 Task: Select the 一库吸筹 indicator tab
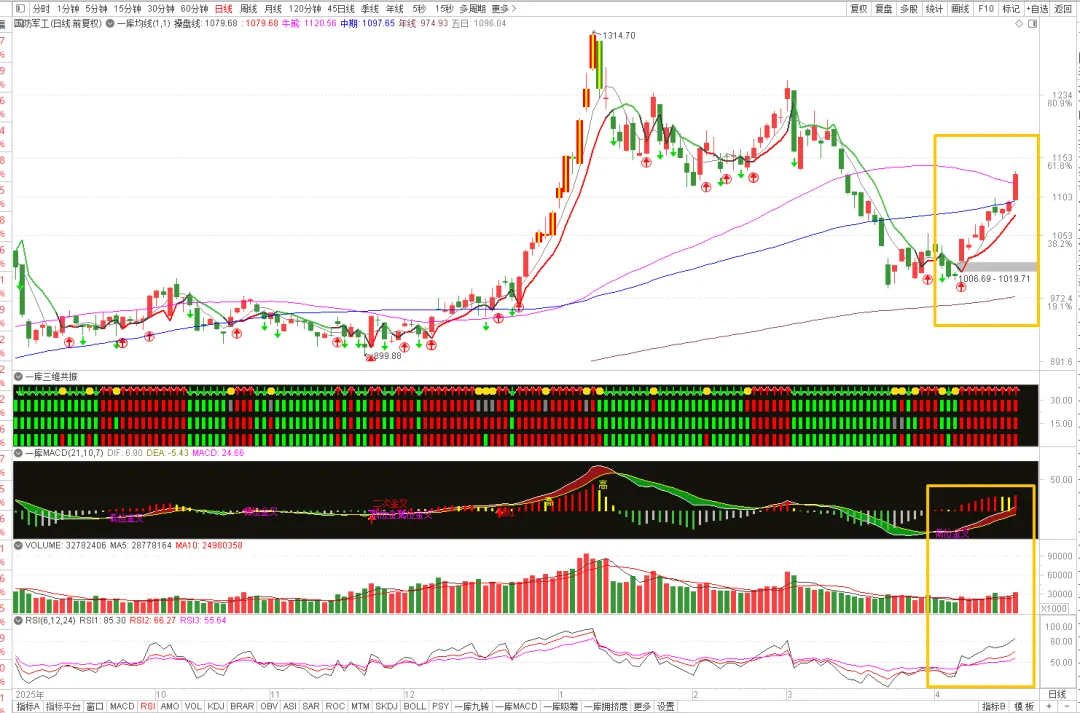click(560, 706)
